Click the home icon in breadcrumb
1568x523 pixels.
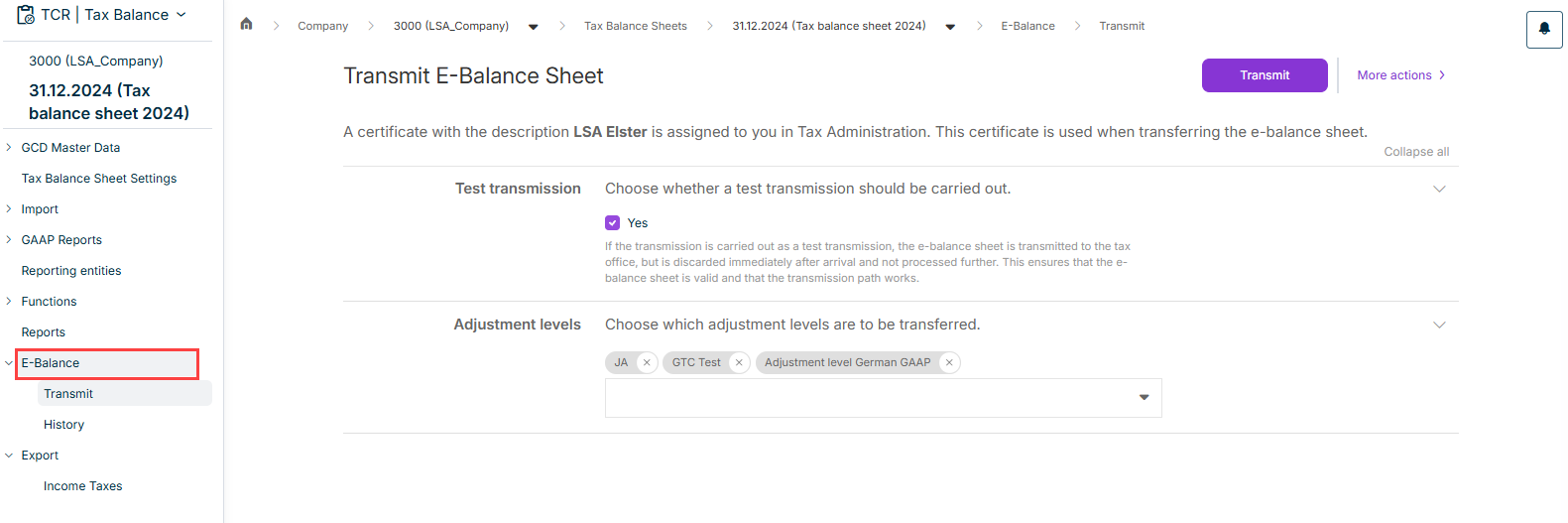pos(246,24)
